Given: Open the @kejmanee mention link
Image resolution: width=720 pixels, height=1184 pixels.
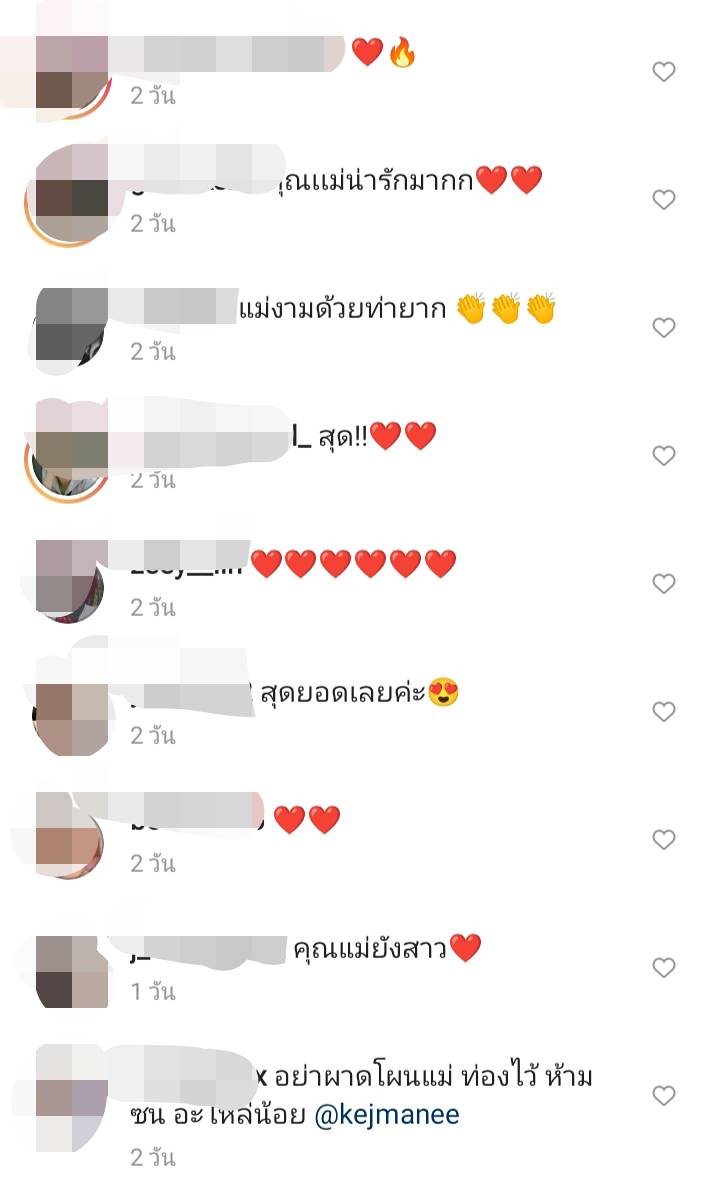Looking at the screenshot, I should point(386,1115).
